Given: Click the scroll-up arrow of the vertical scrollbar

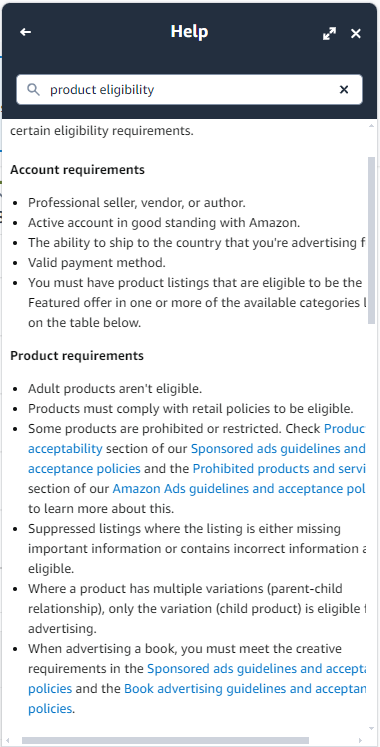Looking at the screenshot, I should point(371,125).
